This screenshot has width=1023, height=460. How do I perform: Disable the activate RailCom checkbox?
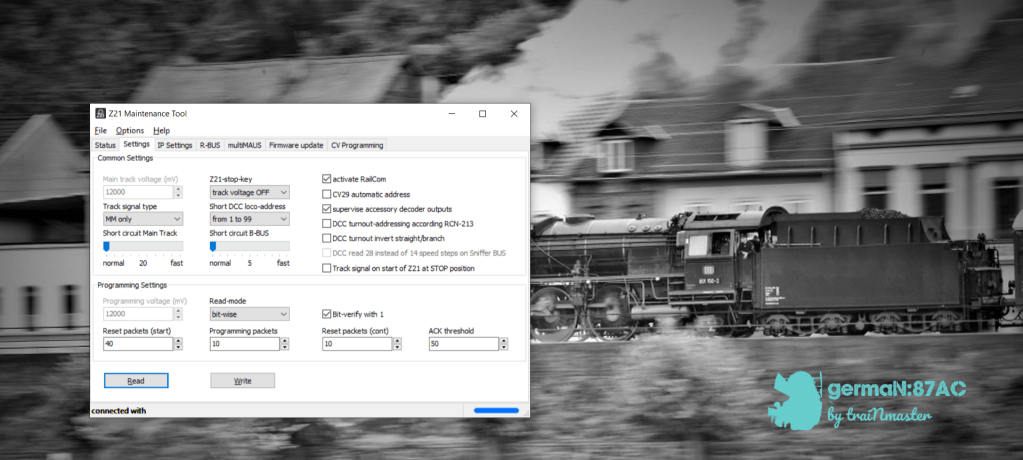coord(327,179)
